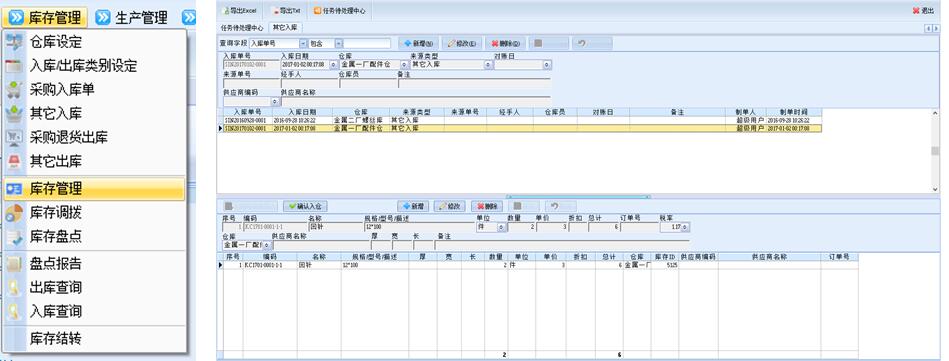Open the 生产管理 top menu

point(131,18)
